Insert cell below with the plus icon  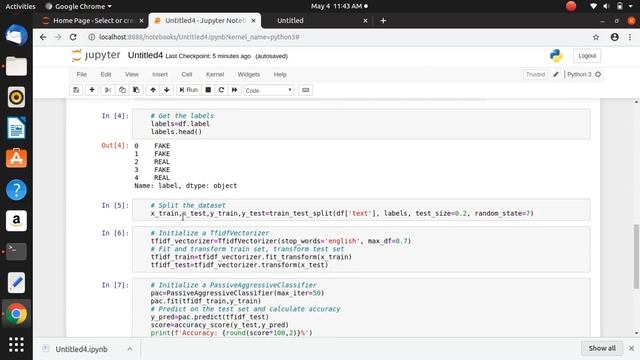click(92, 90)
